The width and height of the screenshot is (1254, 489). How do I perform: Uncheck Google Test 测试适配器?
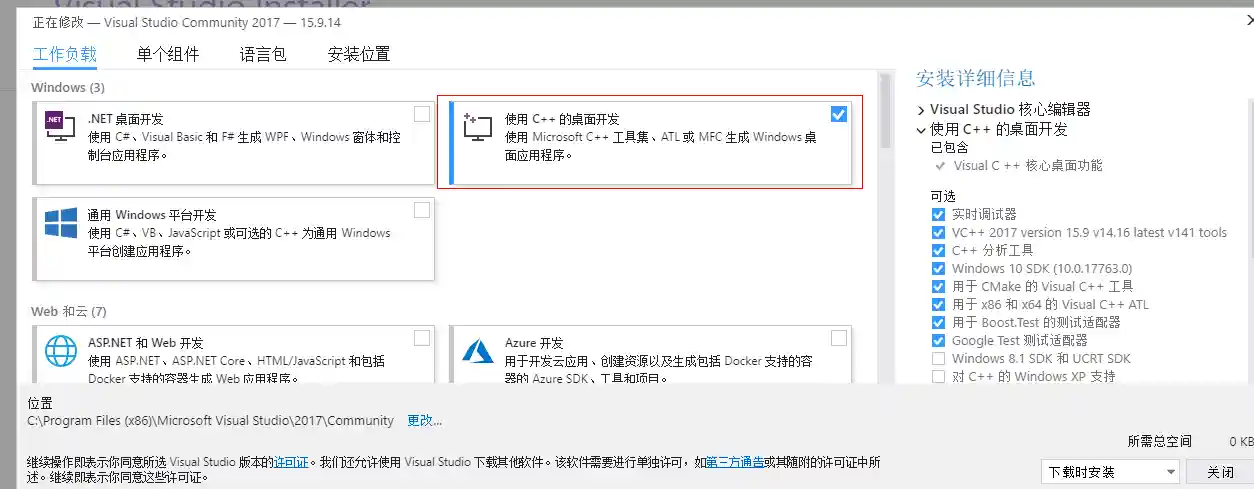pyautogui.click(x=938, y=340)
